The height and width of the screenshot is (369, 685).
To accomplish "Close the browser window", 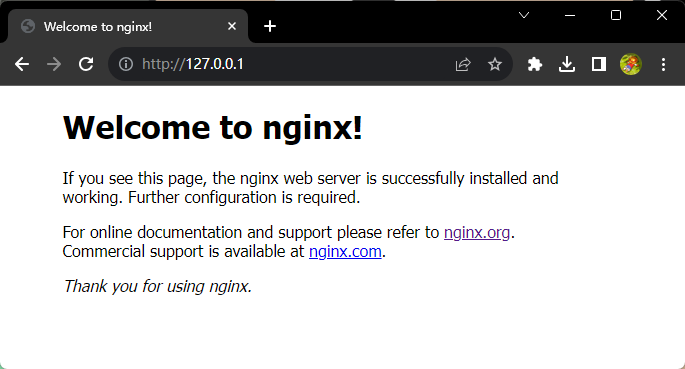I will coord(662,15).
